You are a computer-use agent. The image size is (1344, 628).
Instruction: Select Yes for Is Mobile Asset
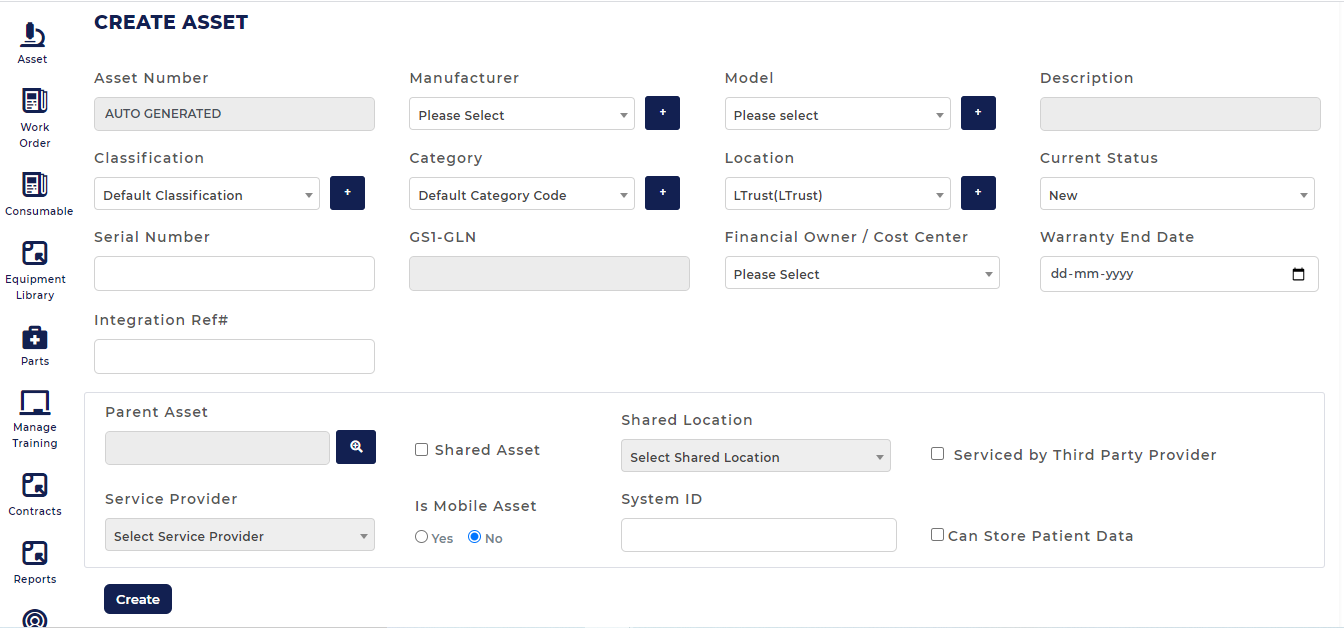(421, 536)
